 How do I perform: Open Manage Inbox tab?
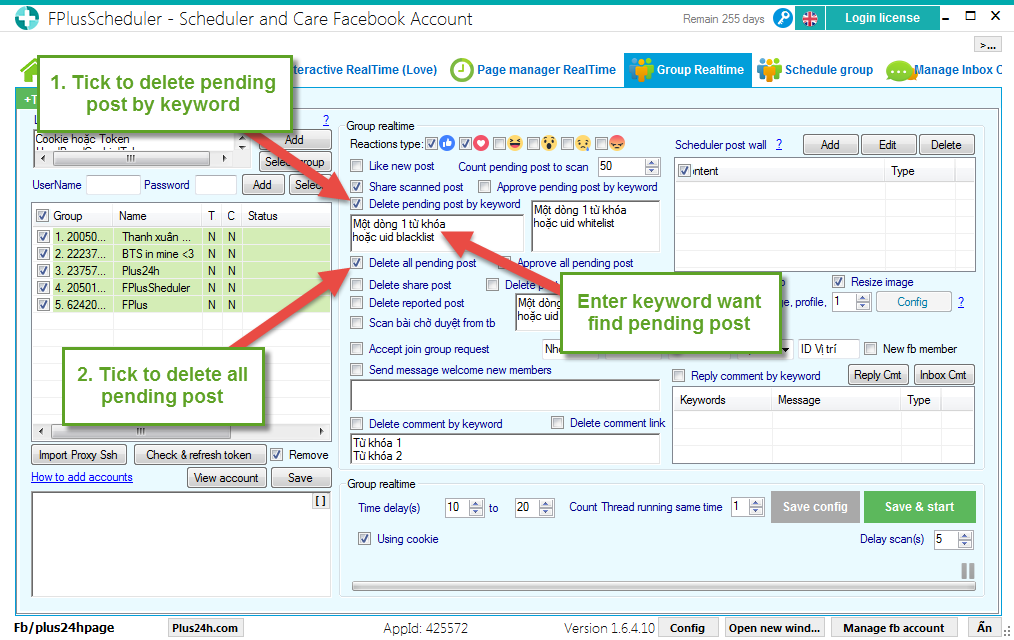[944, 70]
